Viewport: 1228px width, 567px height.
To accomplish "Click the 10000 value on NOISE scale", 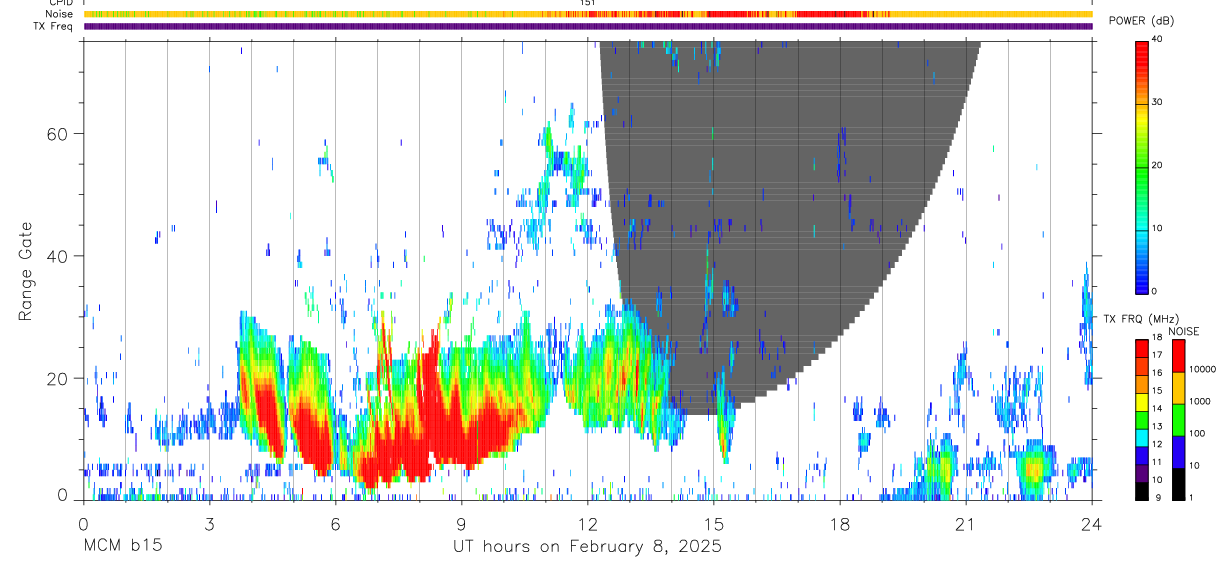I will click(1202, 369).
